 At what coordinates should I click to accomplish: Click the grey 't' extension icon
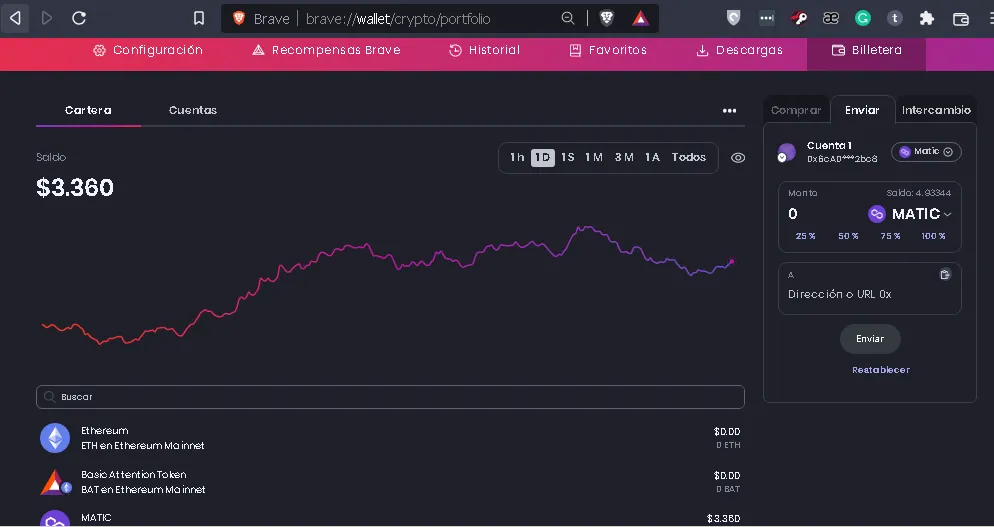click(x=894, y=18)
